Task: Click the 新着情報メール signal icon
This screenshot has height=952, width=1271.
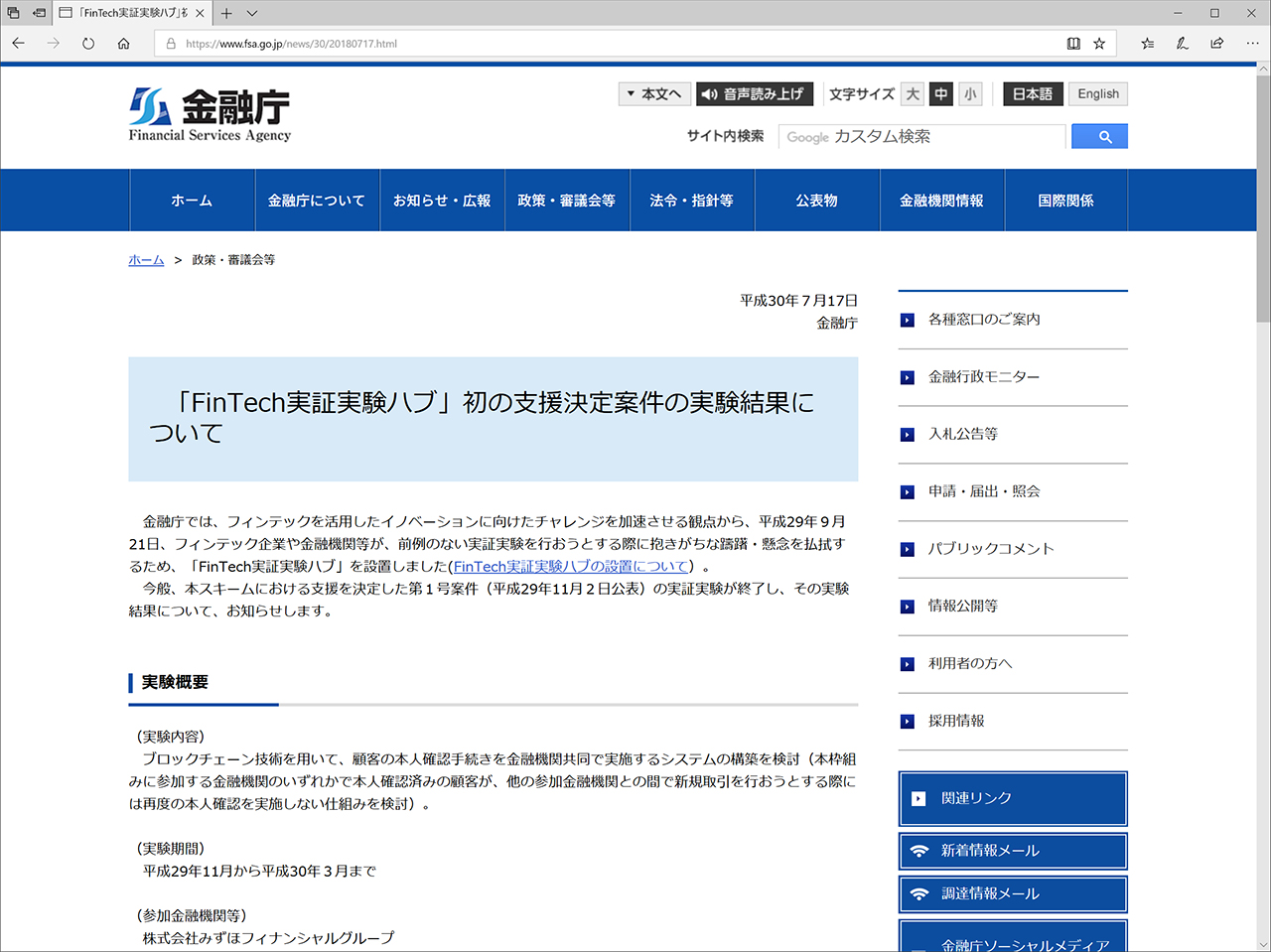Action: [x=919, y=851]
